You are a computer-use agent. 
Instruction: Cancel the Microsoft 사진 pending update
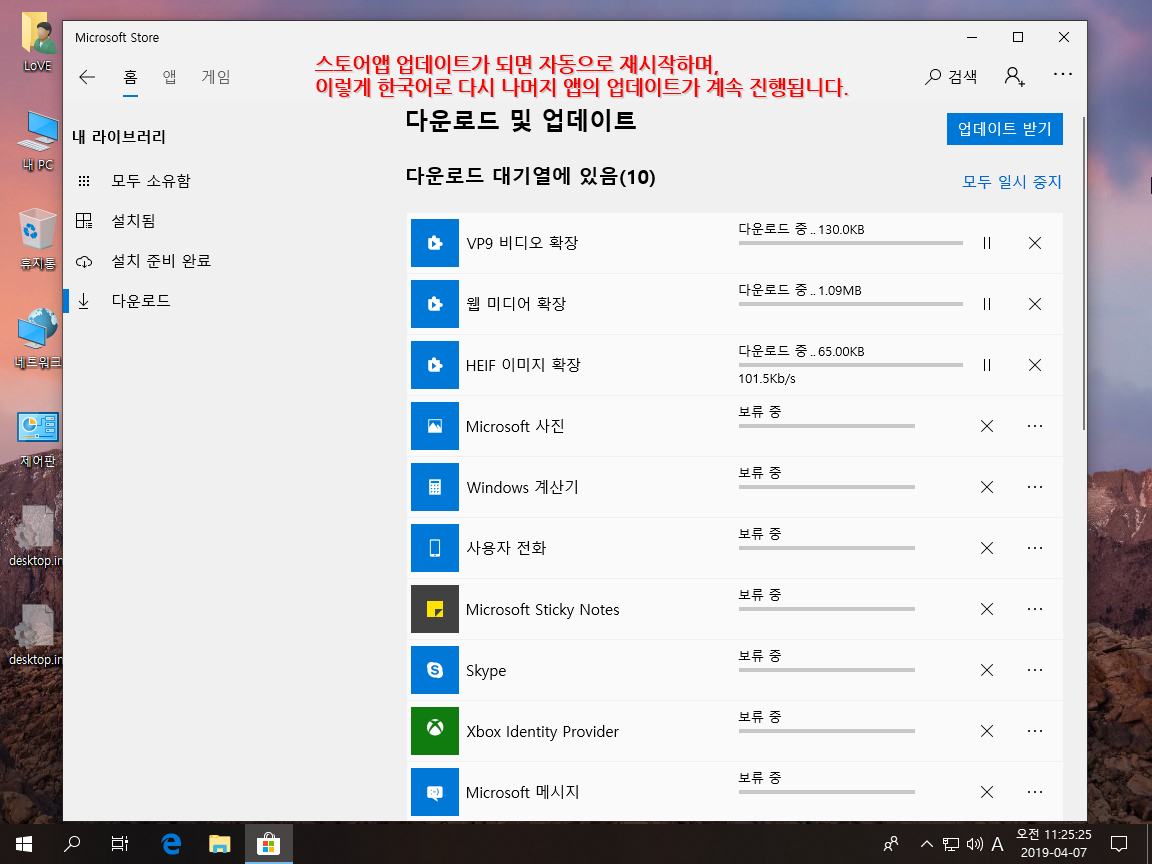coord(987,426)
